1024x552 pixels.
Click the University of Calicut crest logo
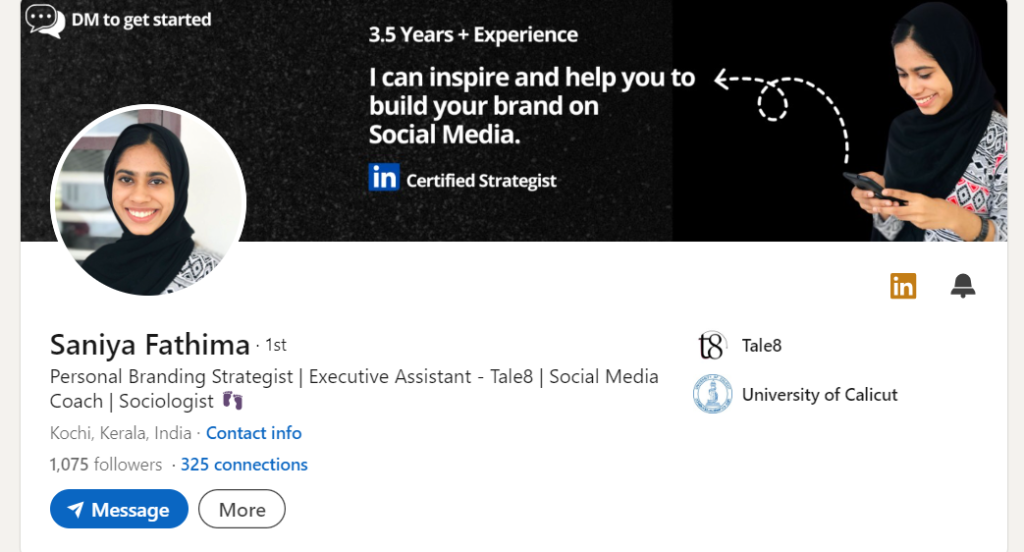(712, 395)
